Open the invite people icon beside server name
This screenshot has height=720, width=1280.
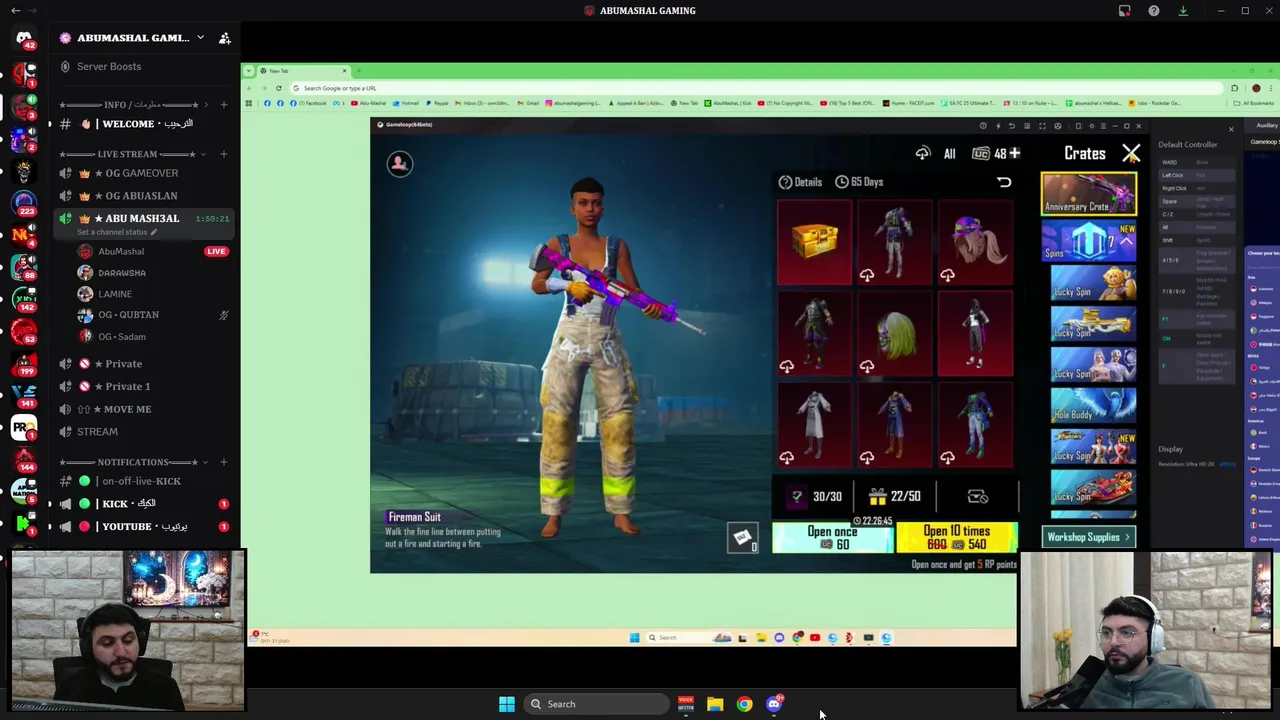click(225, 38)
